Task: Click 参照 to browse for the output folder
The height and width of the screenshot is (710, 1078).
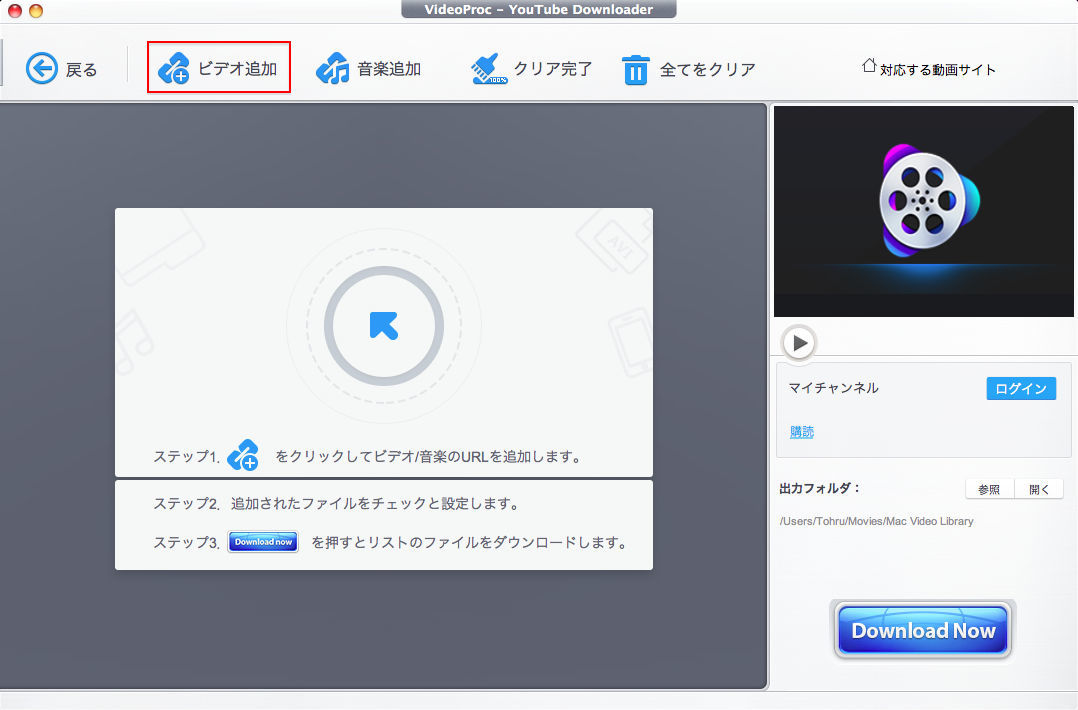Action: tap(989, 489)
